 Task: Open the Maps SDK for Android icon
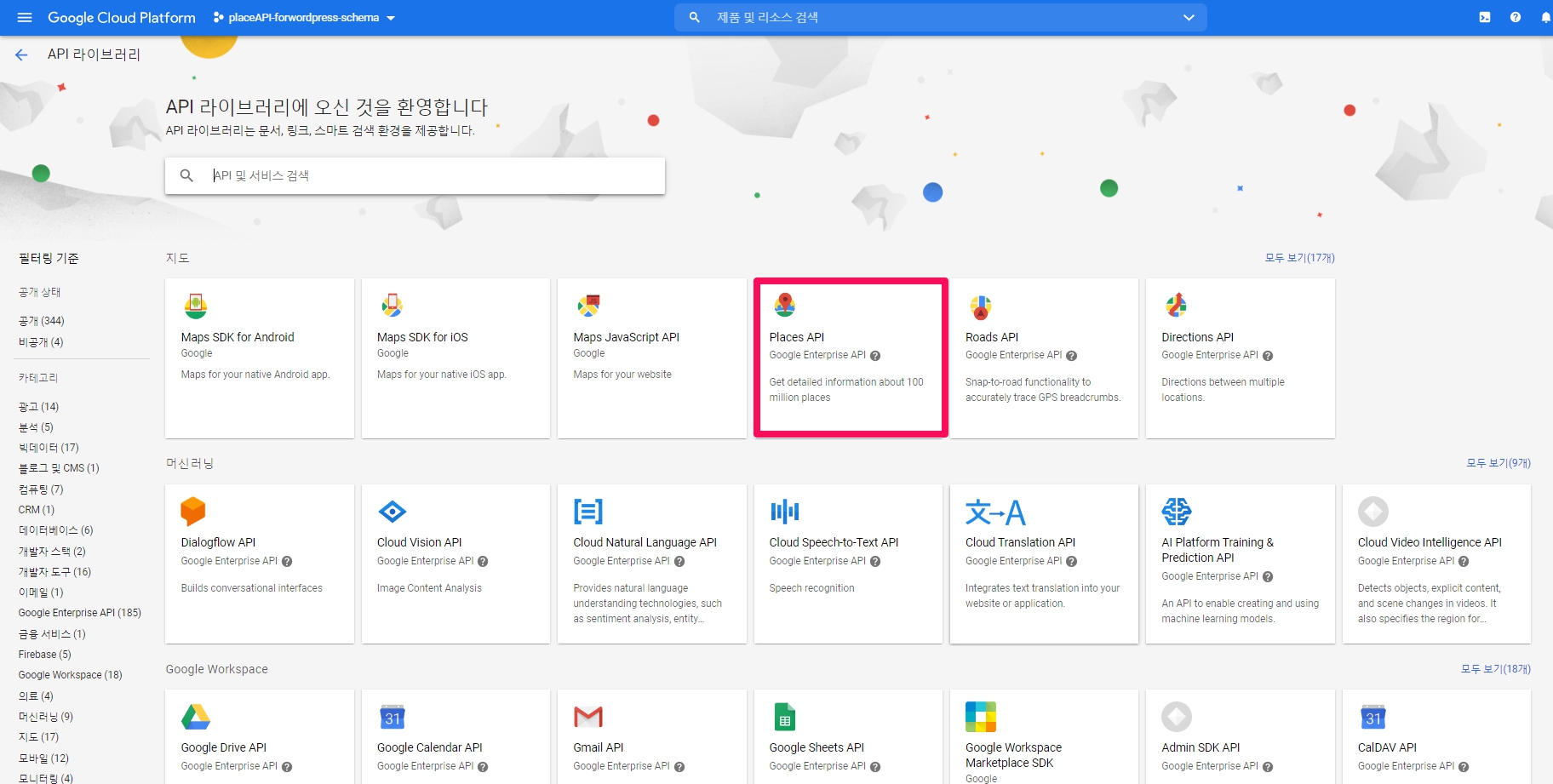[195, 306]
